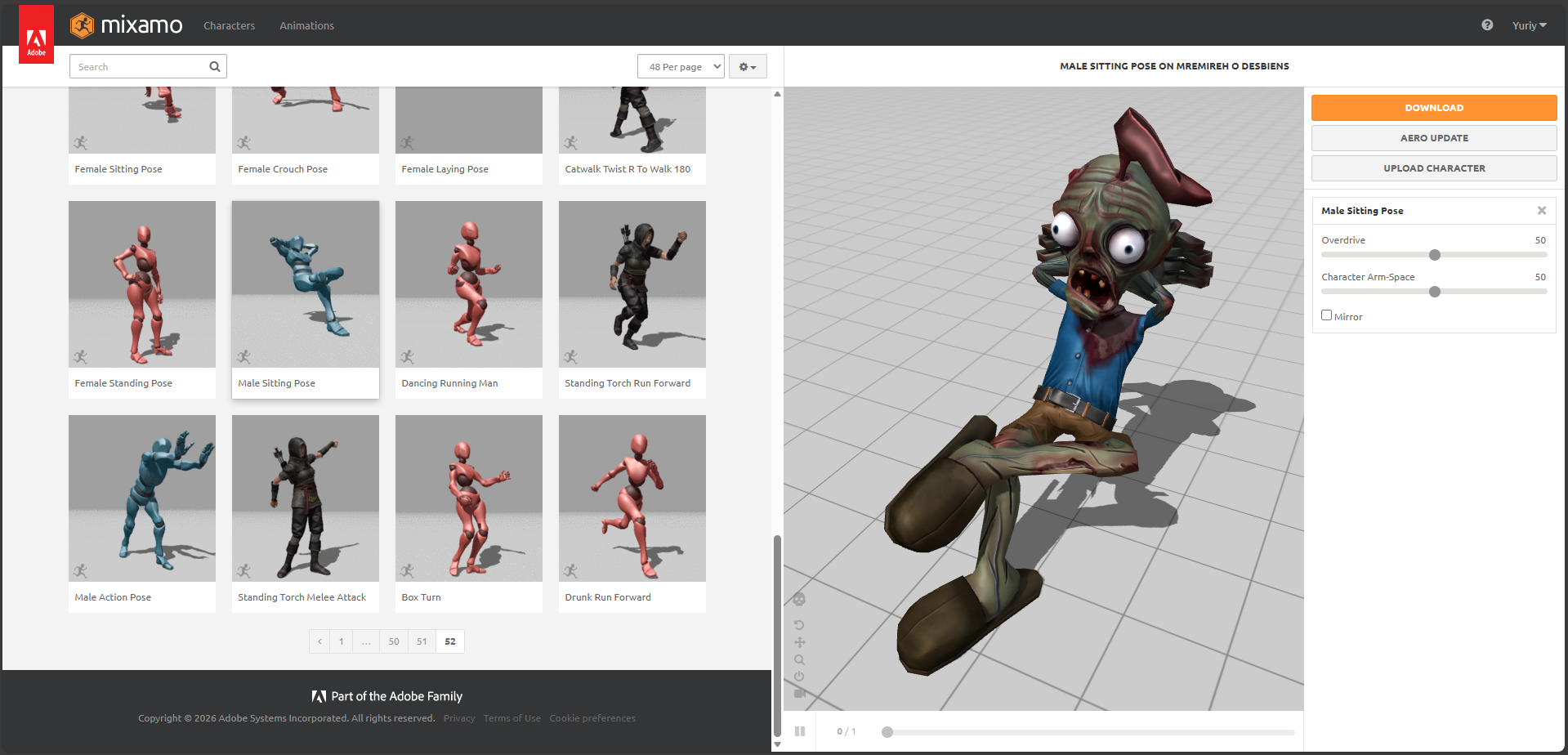Click the rotate view icon in viewport
The width and height of the screenshot is (1568, 755).
(799, 625)
